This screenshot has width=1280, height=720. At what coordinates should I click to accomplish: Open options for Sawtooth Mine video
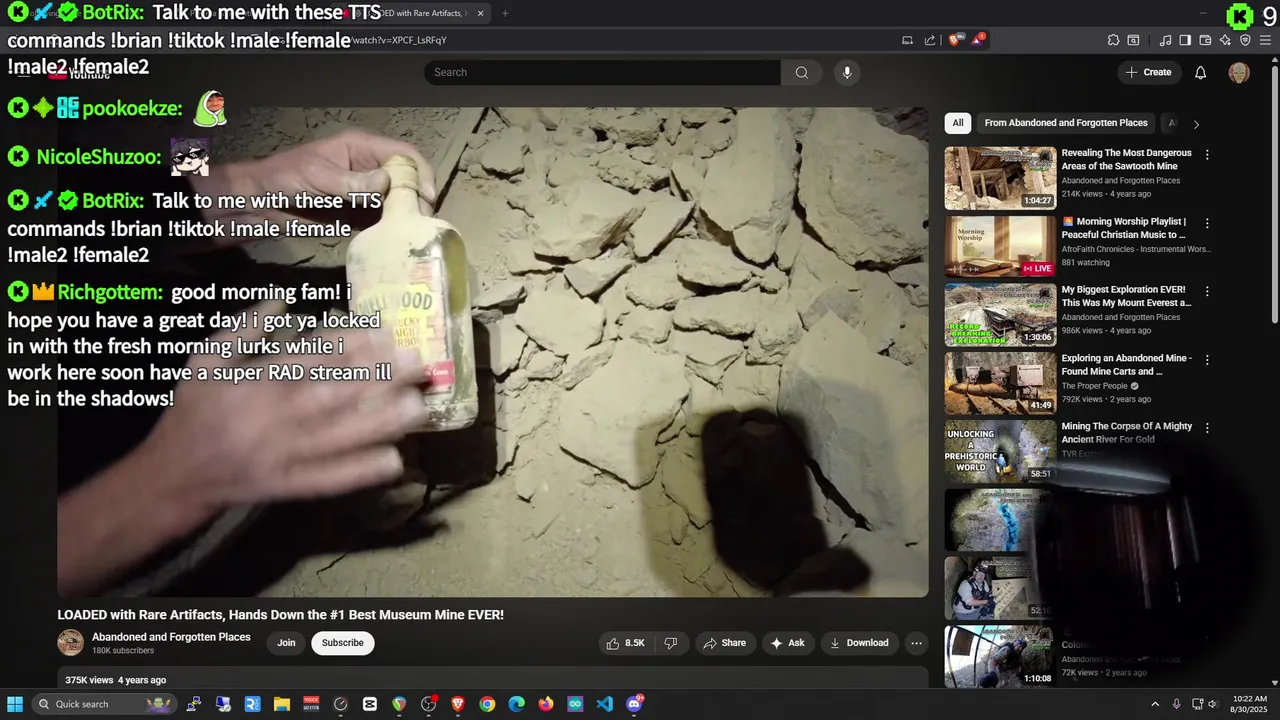click(1207, 155)
